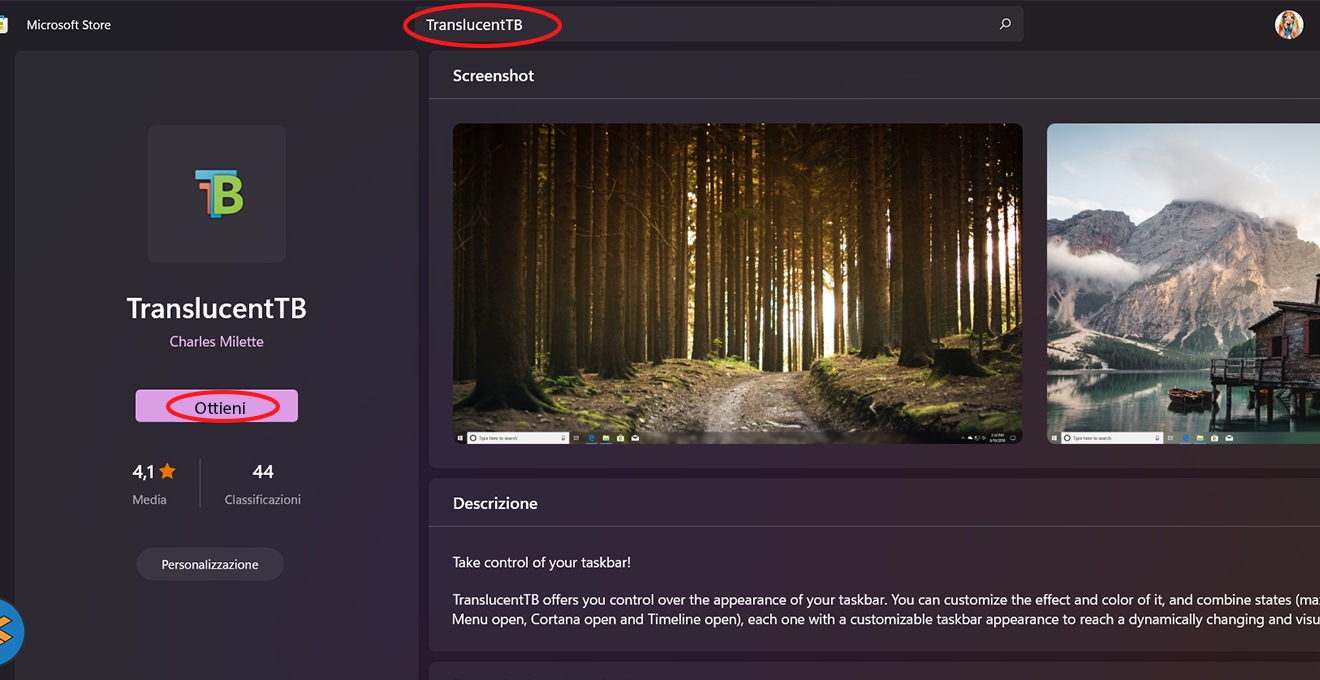The width and height of the screenshot is (1320, 680).
Task: Click the 44 Classificazioni count
Action: click(263, 483)
